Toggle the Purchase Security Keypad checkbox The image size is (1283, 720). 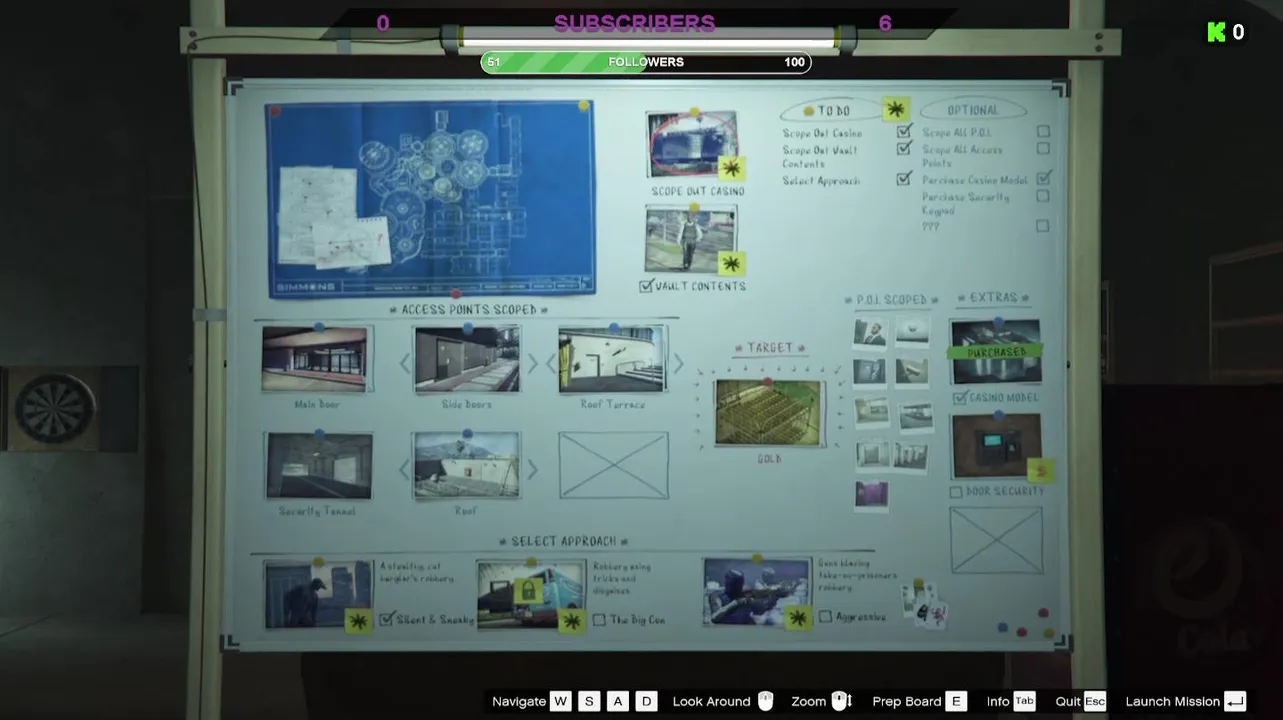[1043, 196]
